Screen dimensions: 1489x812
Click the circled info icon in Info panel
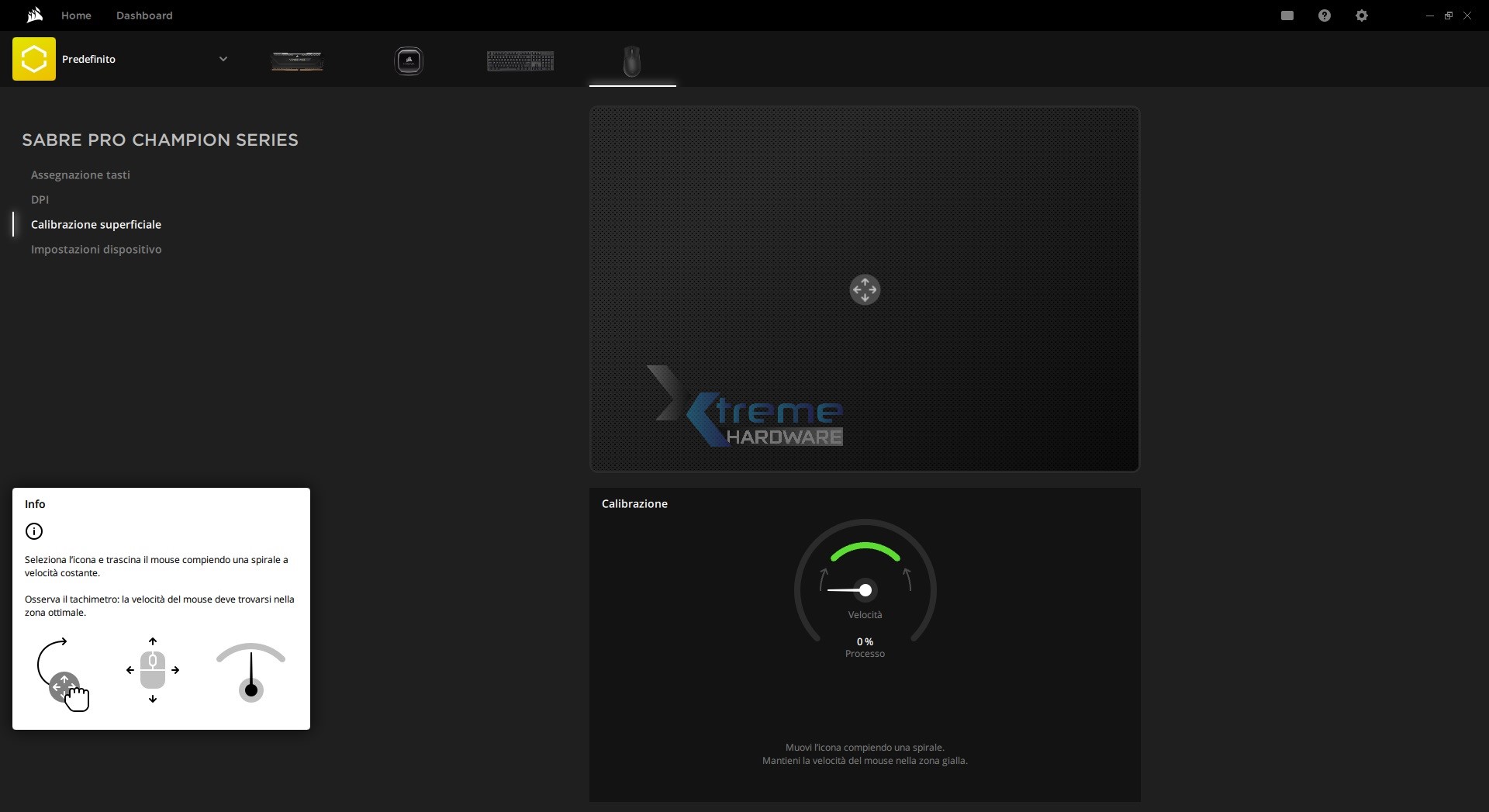pos(34,531)
